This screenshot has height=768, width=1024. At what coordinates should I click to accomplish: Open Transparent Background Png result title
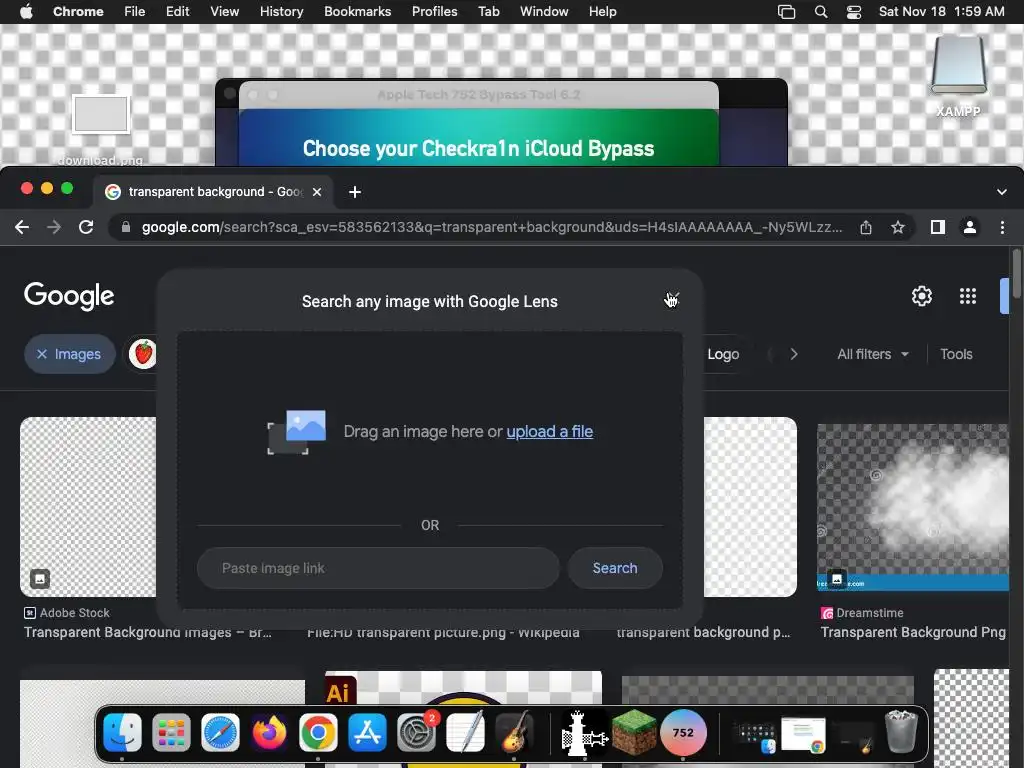pyautogui.click(x=913, y=632)
